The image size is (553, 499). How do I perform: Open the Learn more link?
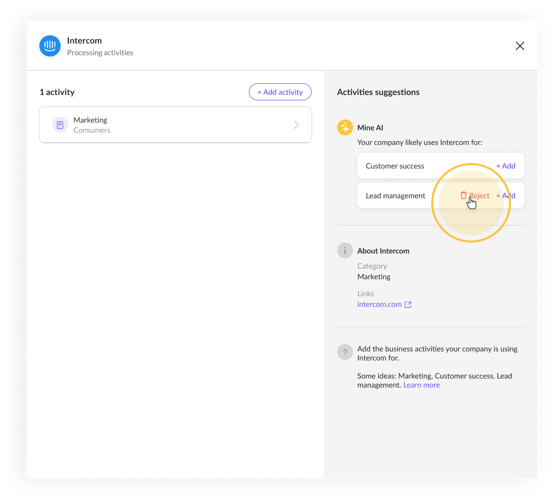click(421, 385)
